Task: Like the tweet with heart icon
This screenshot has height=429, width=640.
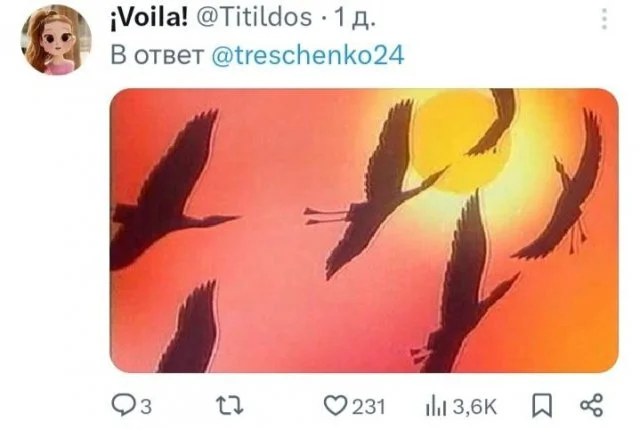Action: (x=335, y=406)
